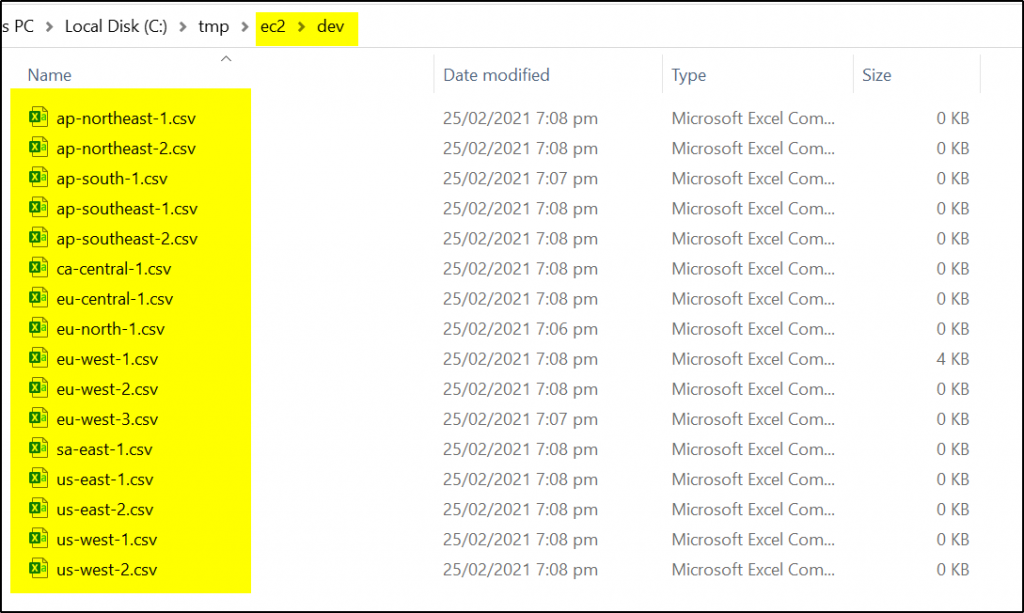Click the ec2 breadcrumb entry
Image resolution: width=1024 pixels, height=613 pixels.
point(273,27)
